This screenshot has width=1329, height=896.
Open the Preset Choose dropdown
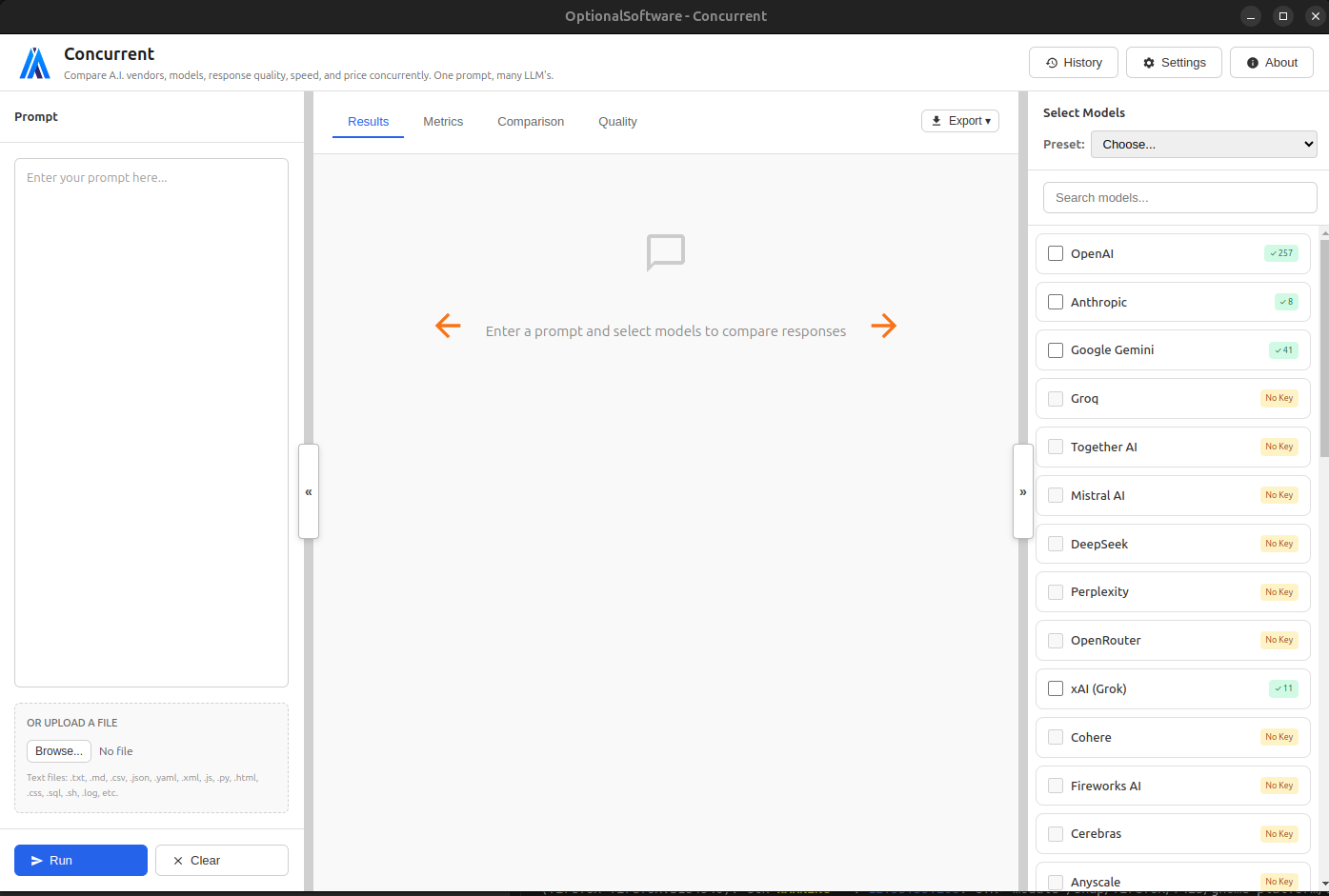tap(1203, 144)
